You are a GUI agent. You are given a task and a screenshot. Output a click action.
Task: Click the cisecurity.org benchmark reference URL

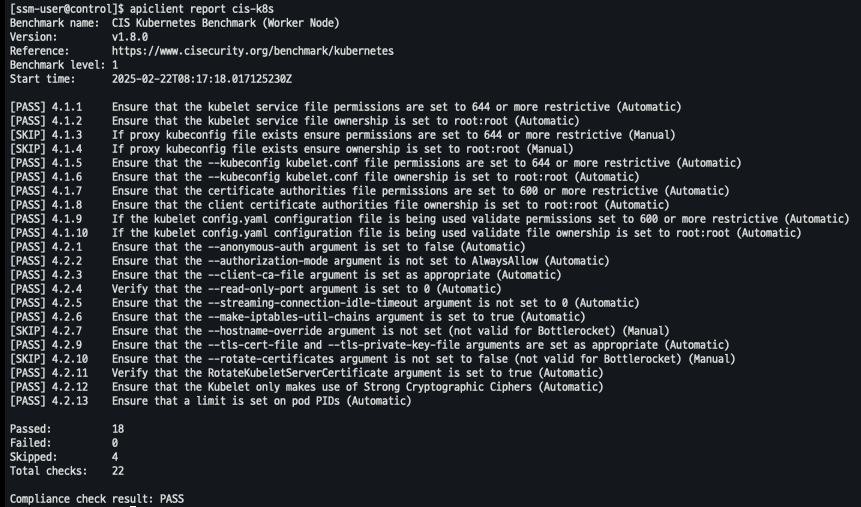coord(252,50)
